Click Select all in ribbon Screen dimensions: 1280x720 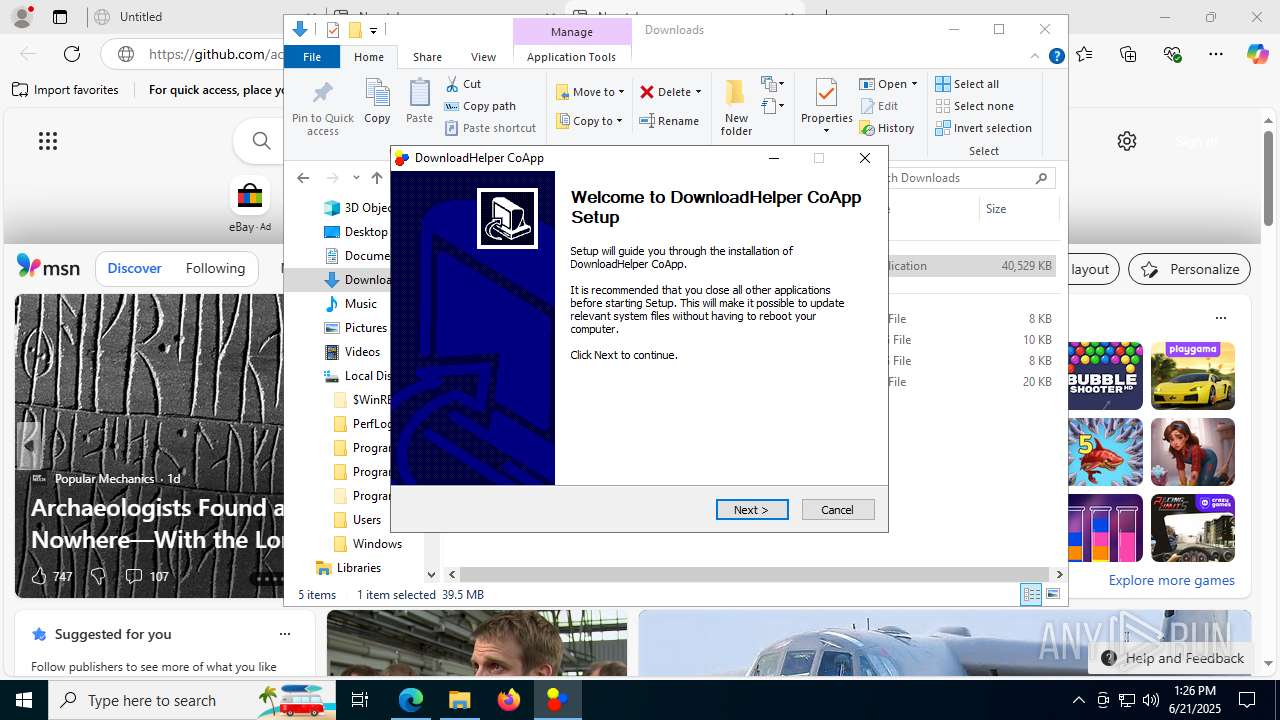[x=967, y=84]
